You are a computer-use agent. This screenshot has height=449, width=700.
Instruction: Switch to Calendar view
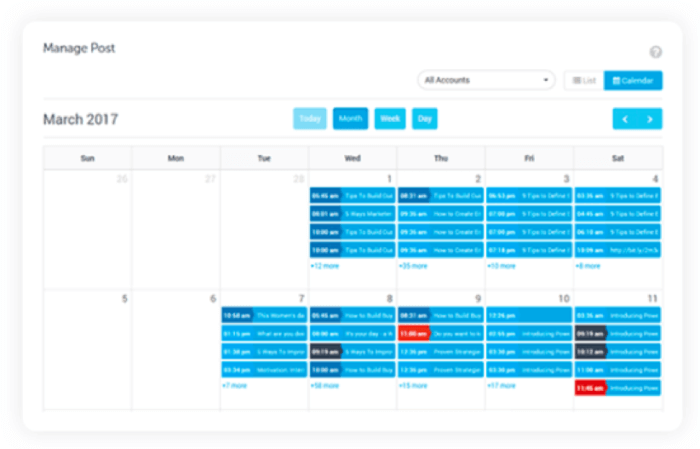[633, 80]
